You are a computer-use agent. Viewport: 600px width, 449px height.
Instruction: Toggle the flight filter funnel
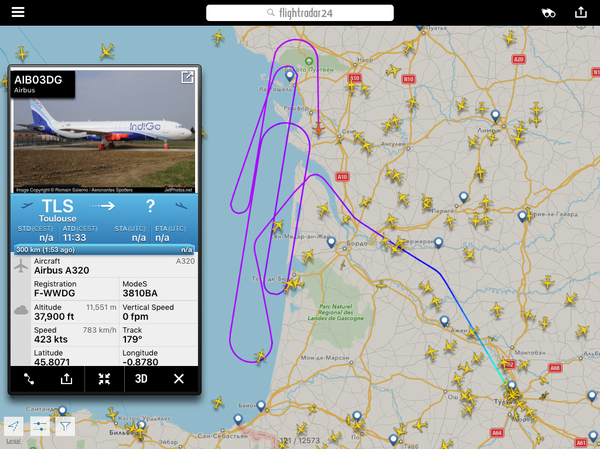point(65,426)
